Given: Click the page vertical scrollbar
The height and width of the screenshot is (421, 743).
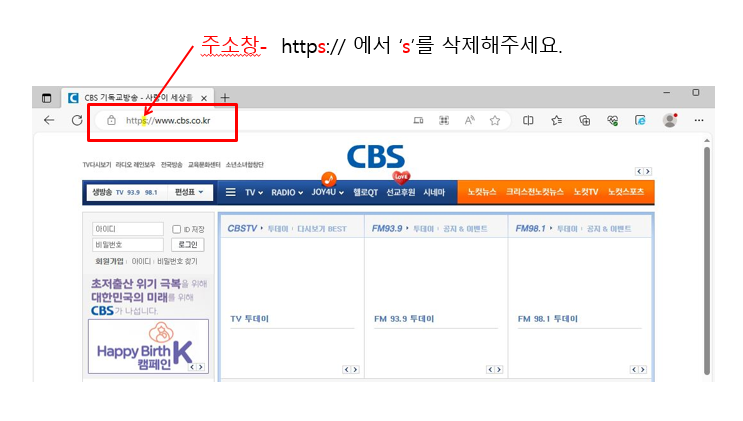Looking at the screenshot, I should pyautogui.click(x=707, y=261).
